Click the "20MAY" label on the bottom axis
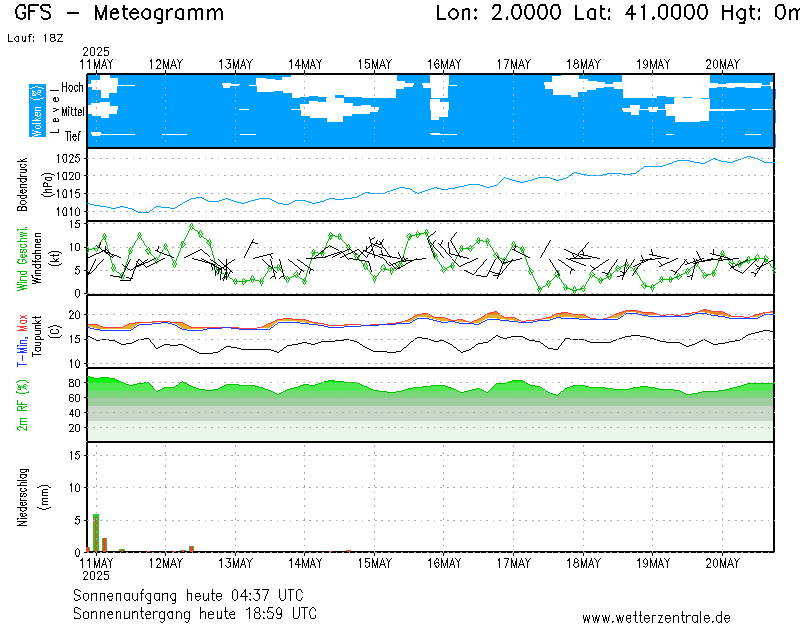This screenshot has height=625, width=800. [722, 564]
